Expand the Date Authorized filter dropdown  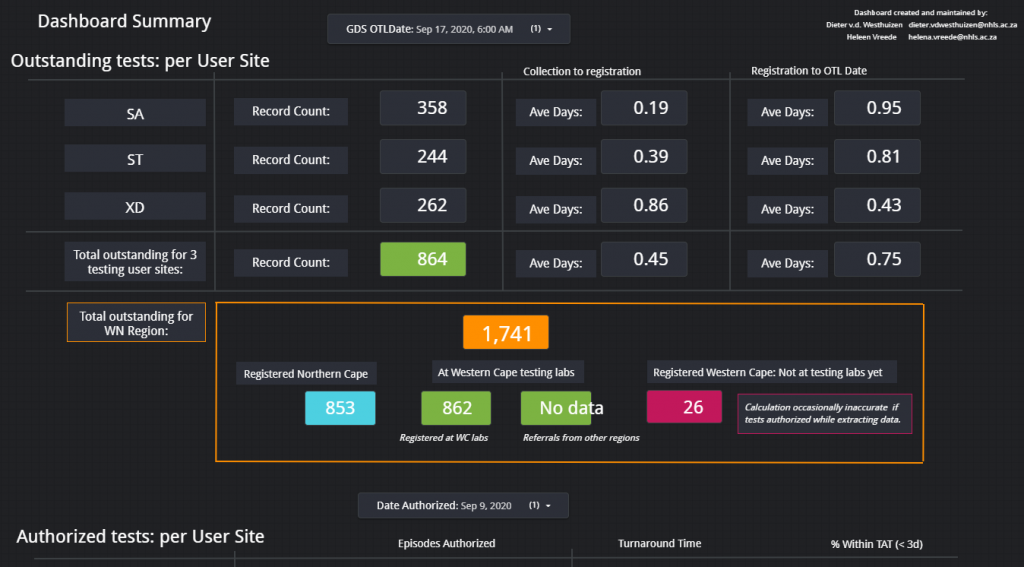tap(463, 505)
